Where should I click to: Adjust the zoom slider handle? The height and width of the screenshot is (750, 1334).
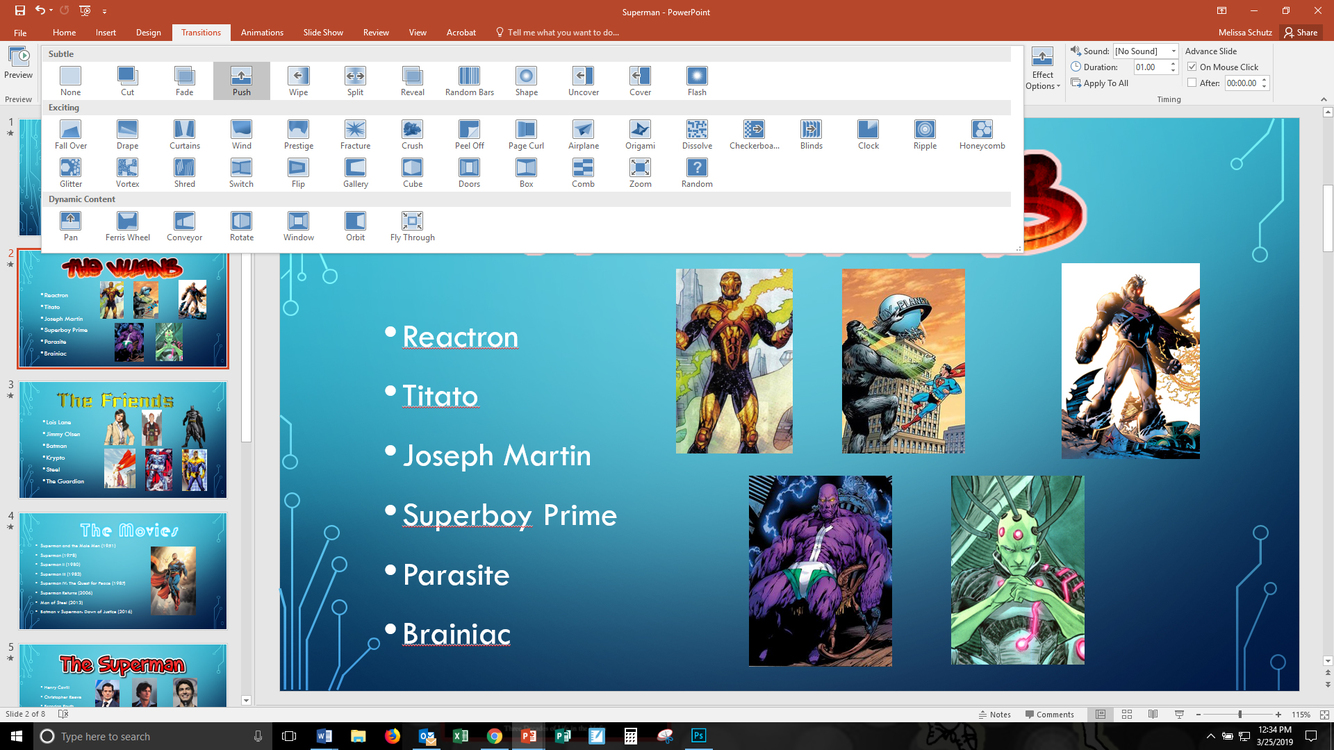point(1240,714)
